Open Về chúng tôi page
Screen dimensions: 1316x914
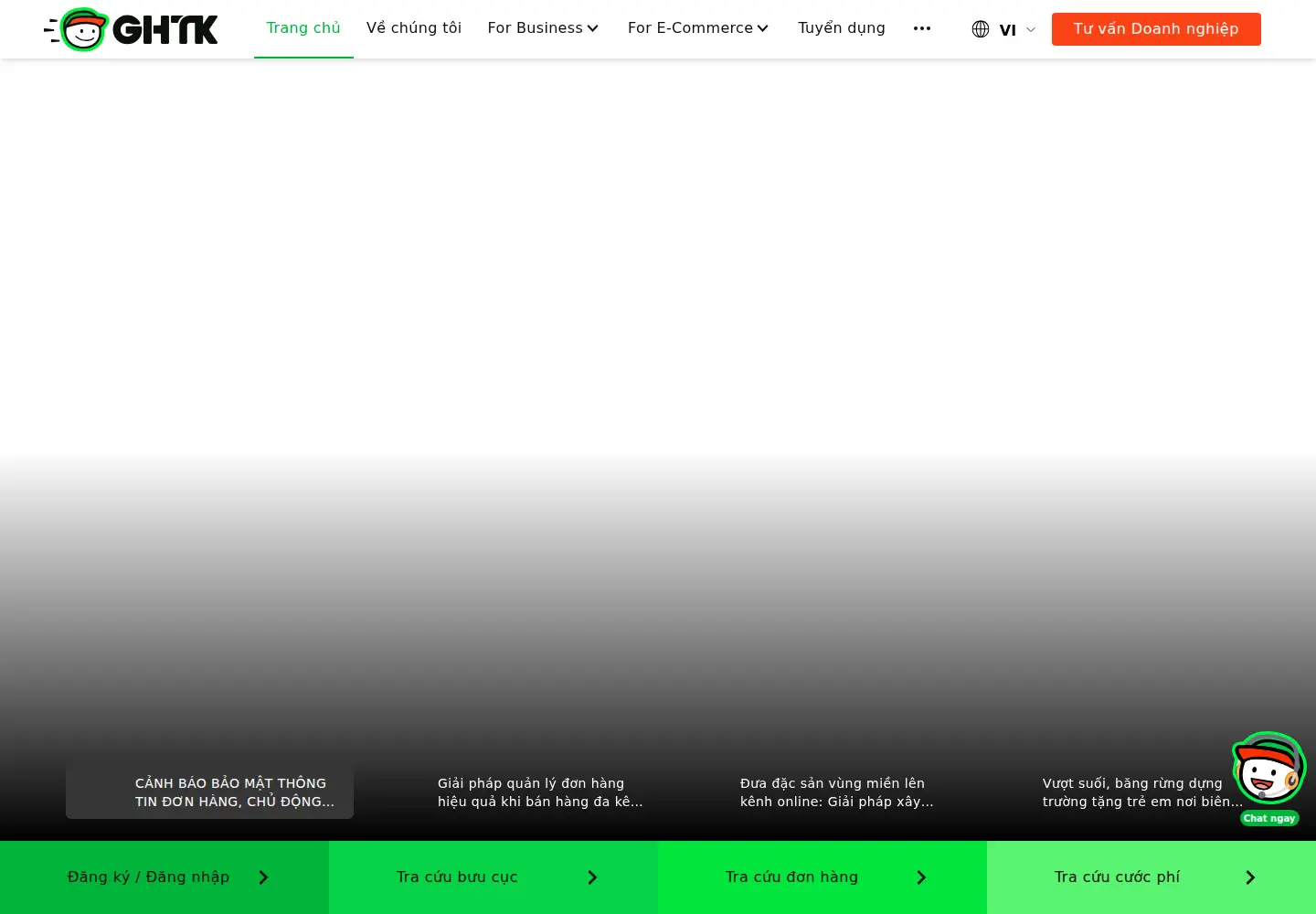click(x=414, y=28)
